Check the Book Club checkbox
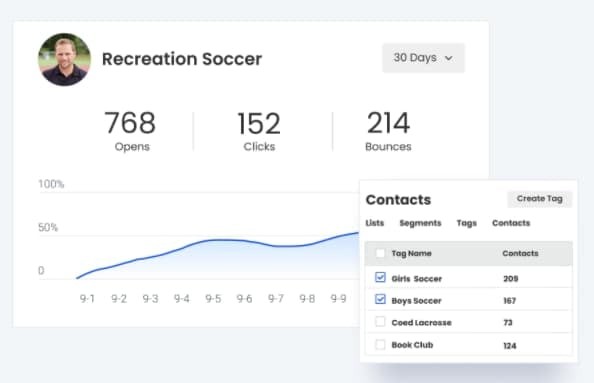 (x=380, y=344)
